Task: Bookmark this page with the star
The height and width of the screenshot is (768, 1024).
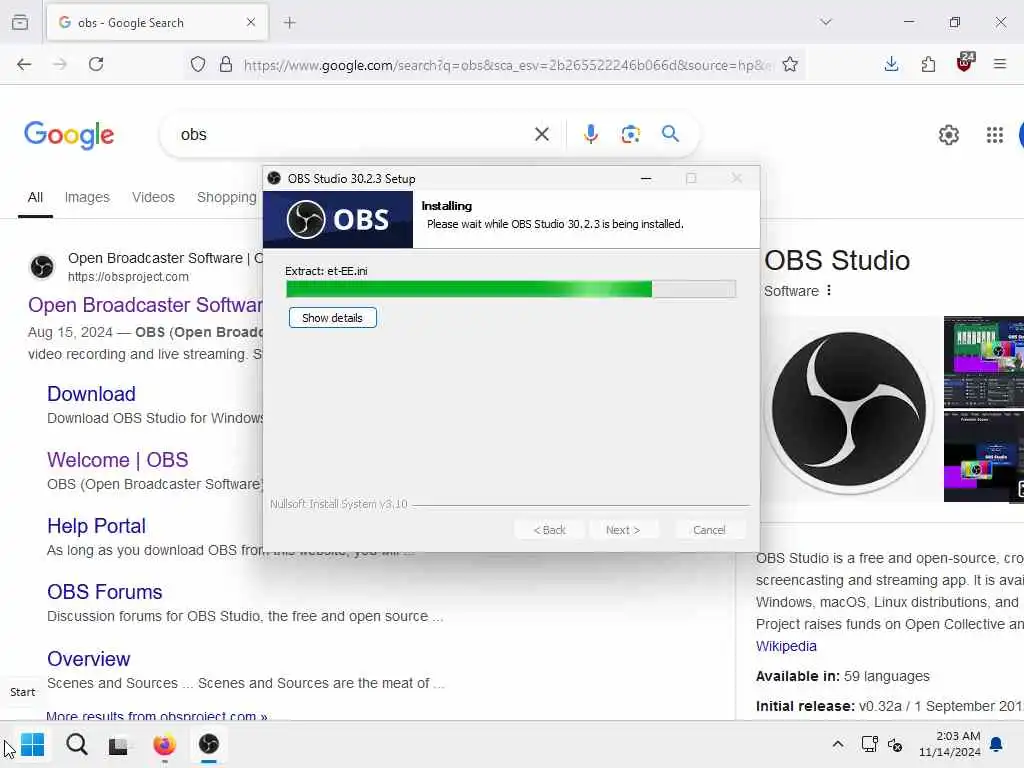Action: (x=790, y=64)
